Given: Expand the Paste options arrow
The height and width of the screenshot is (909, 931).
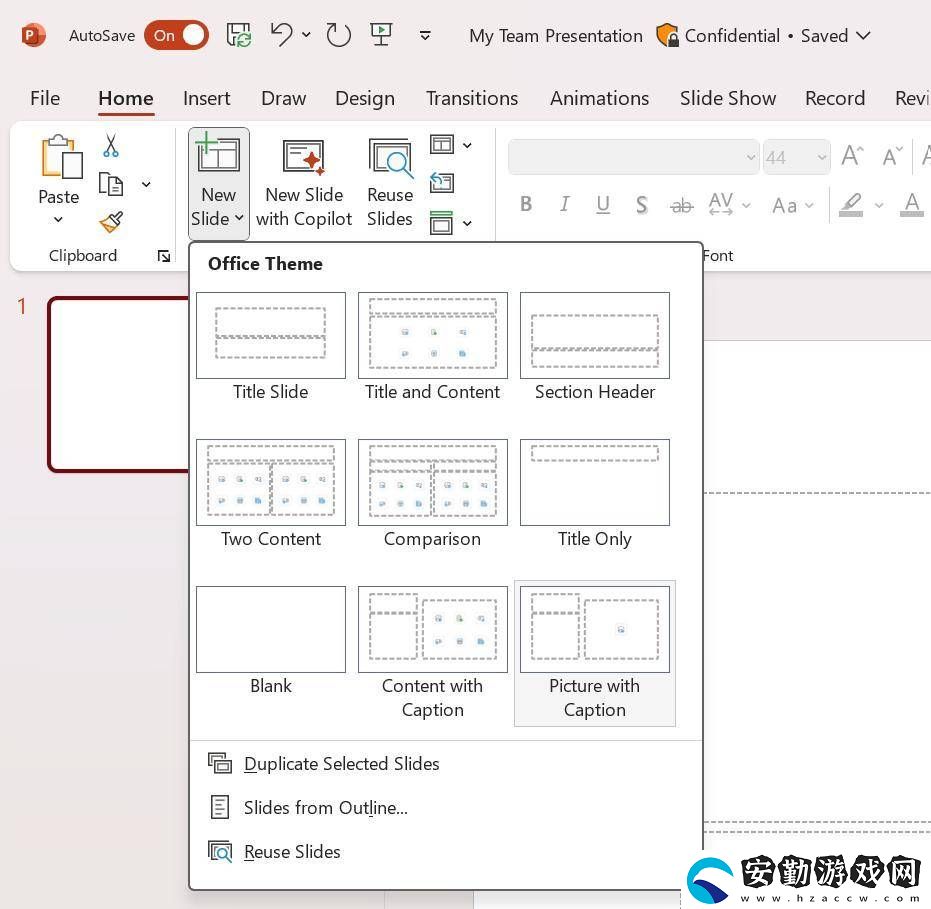Looking at the screenshot, I should (x=58, y=220).
